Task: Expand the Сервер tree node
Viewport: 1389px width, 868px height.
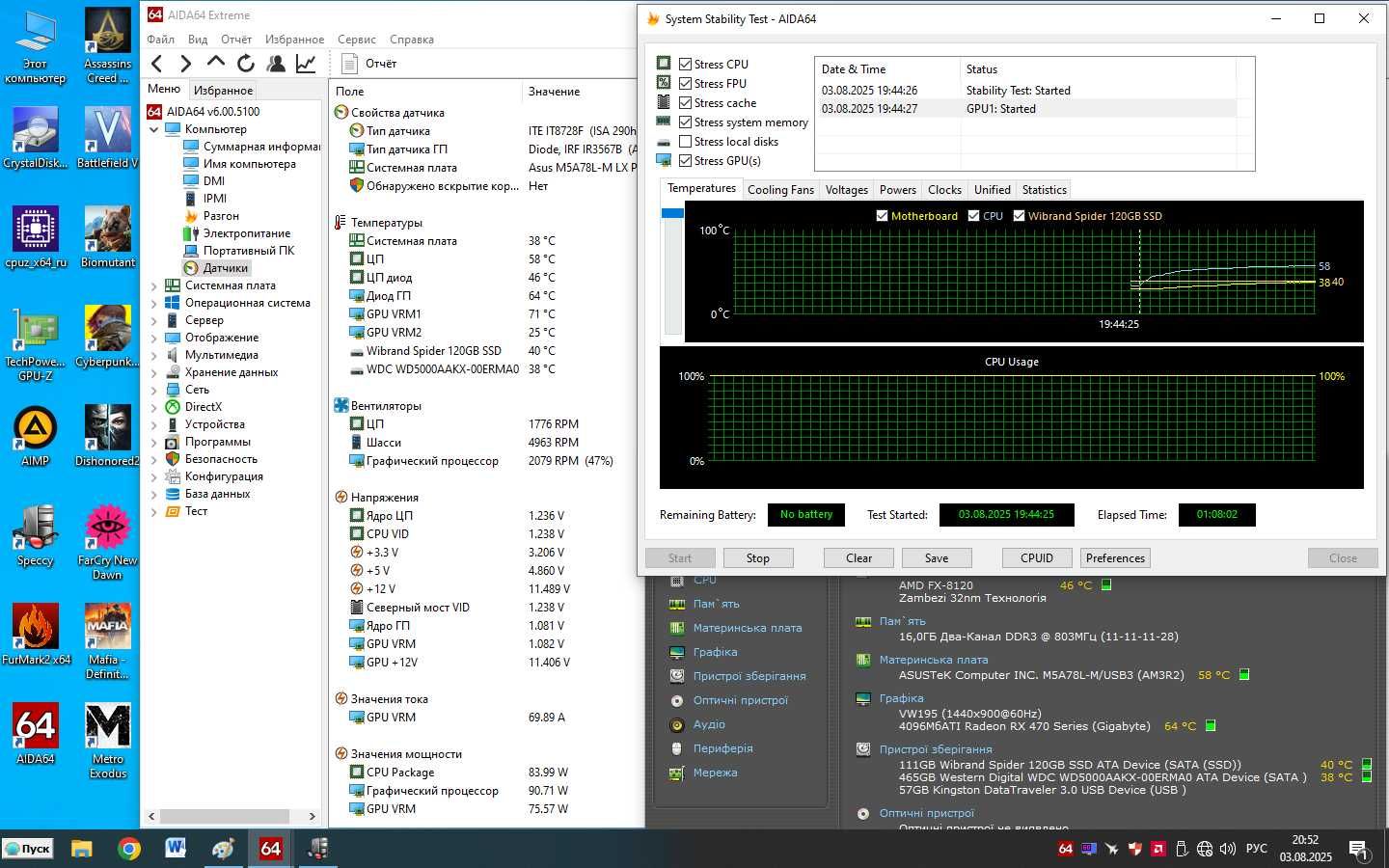Action: click(x=154, y=320)
